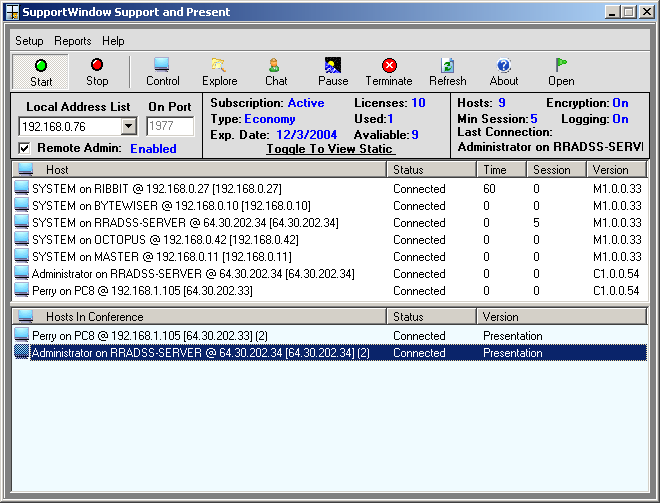Click Version header in conference list

[x=562, y=316]
